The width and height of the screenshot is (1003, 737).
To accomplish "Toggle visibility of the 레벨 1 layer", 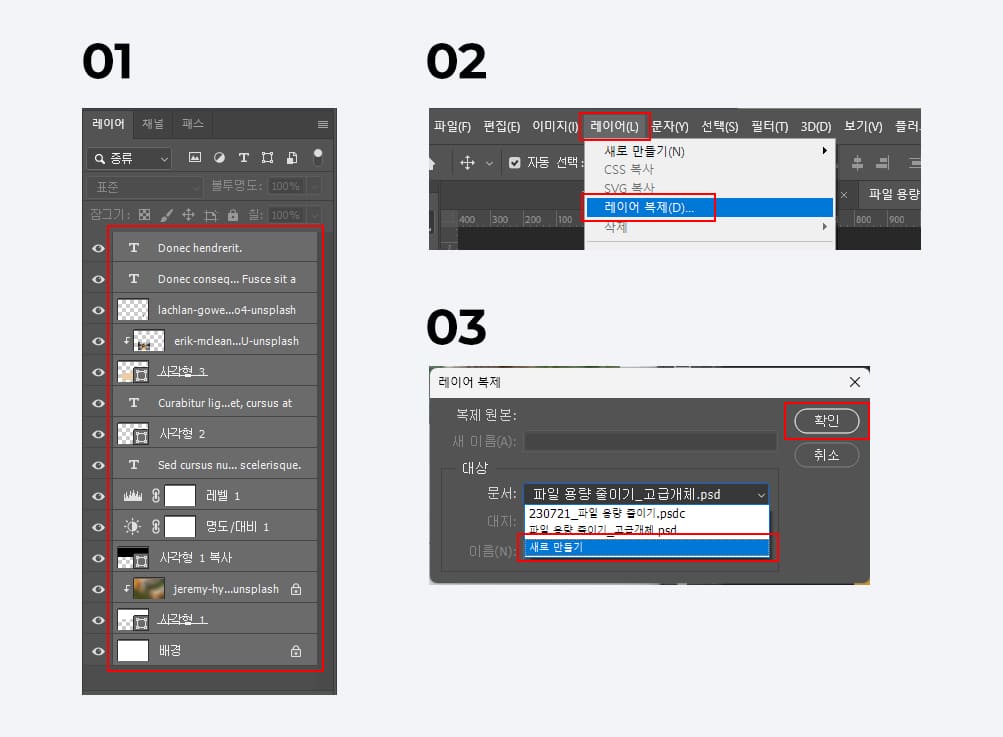I will point(98,494).
